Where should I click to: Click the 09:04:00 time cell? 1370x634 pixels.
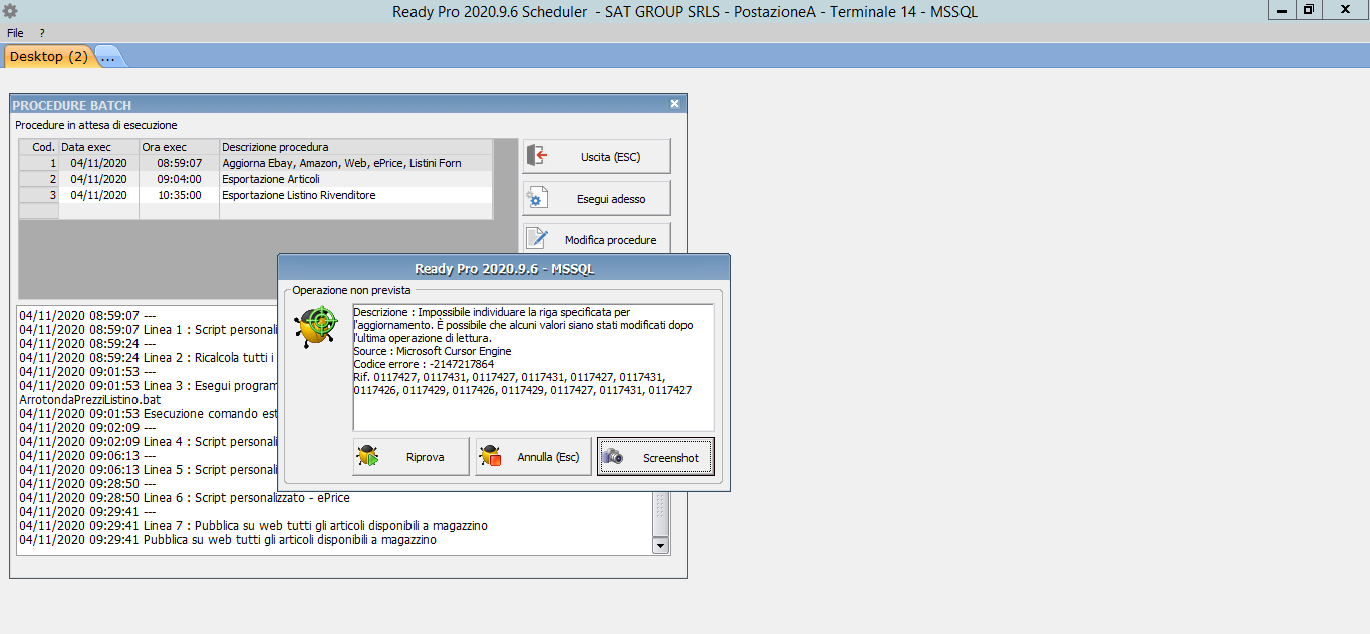pos(180,179)
